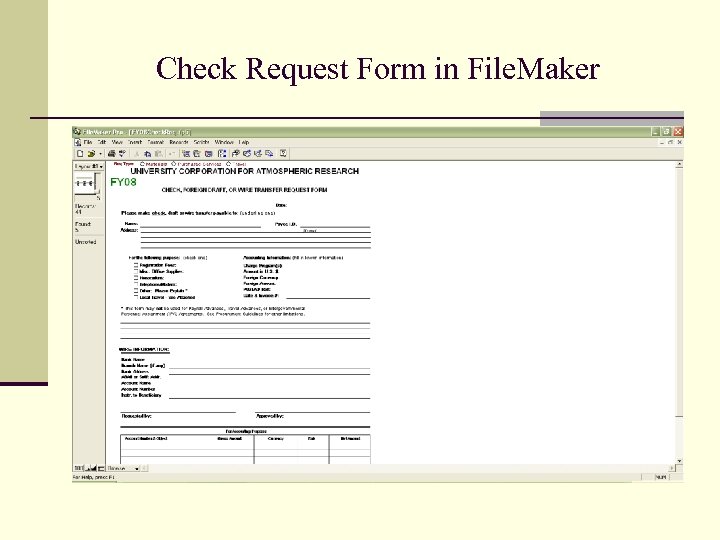The image size is (720, 540).
Task: Click the horizontal scrollbar right arrow
Action: click(672, 468)
